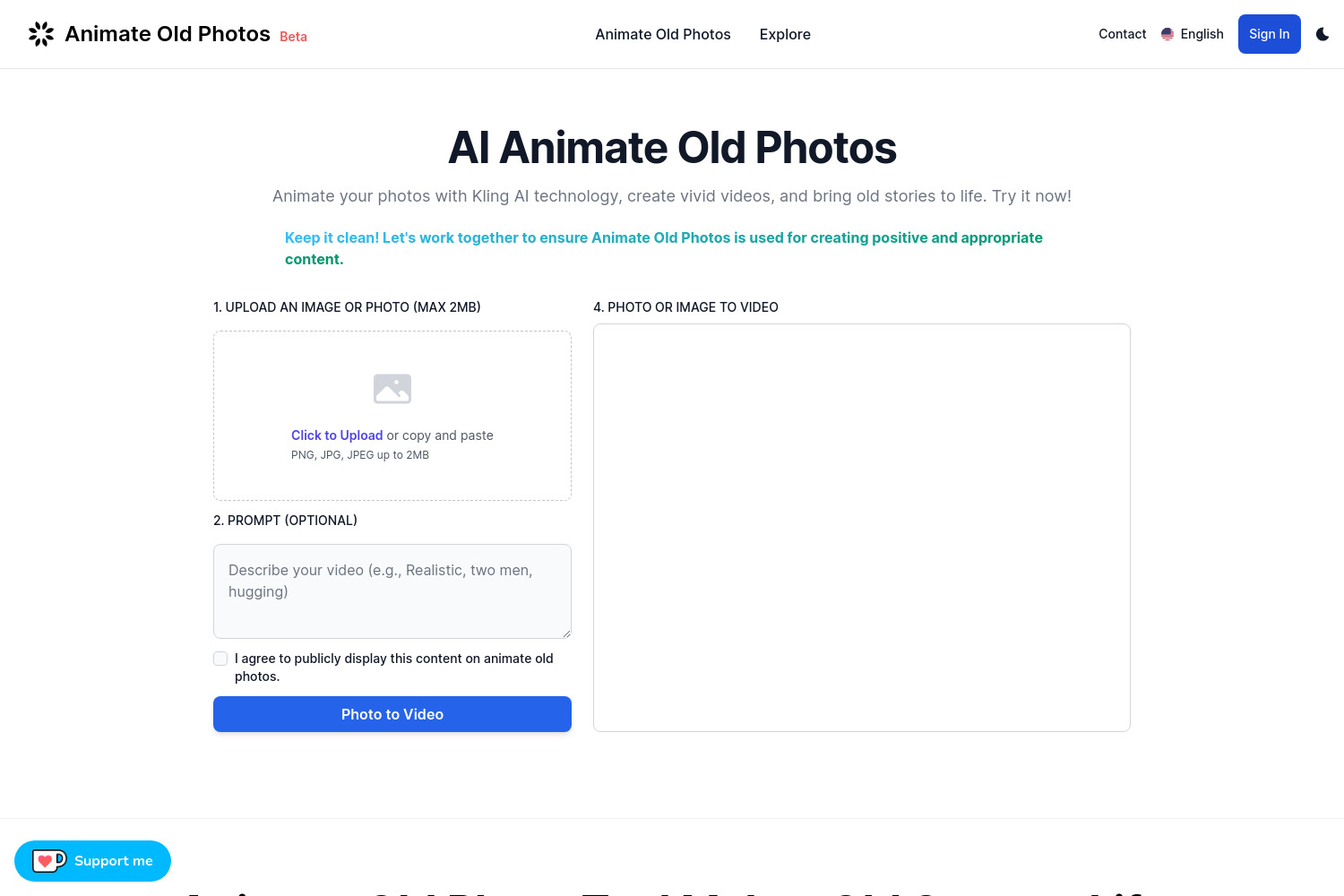Click the 'AI Animate Old Photos' heading
1344x896 pixels.
(672, 148)
